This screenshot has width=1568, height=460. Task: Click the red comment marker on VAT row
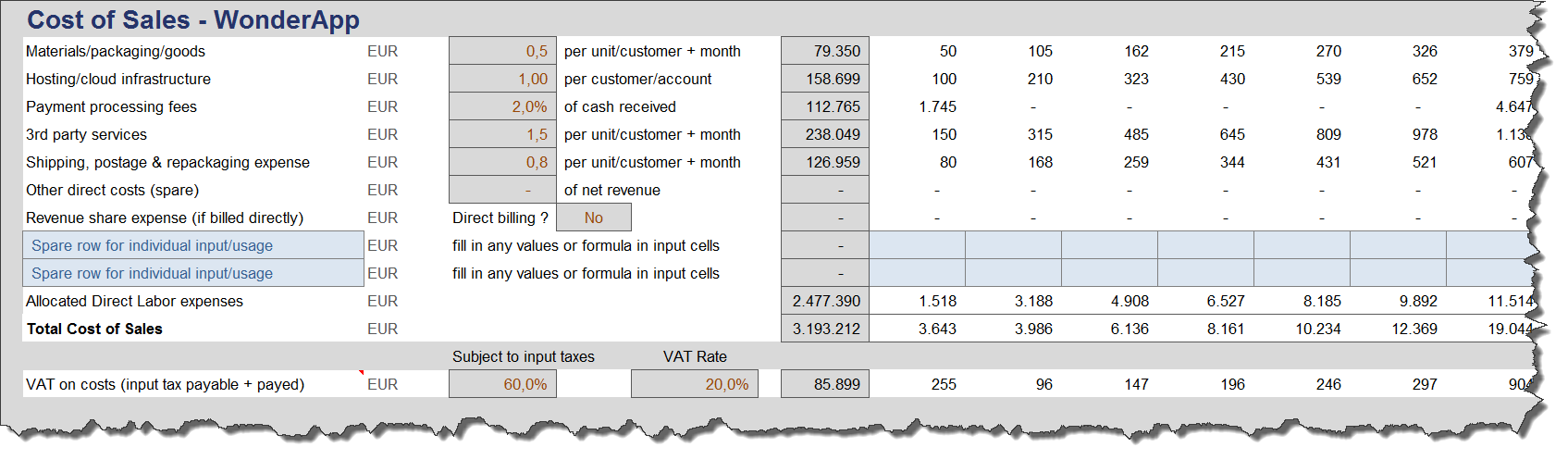[361, 373]
